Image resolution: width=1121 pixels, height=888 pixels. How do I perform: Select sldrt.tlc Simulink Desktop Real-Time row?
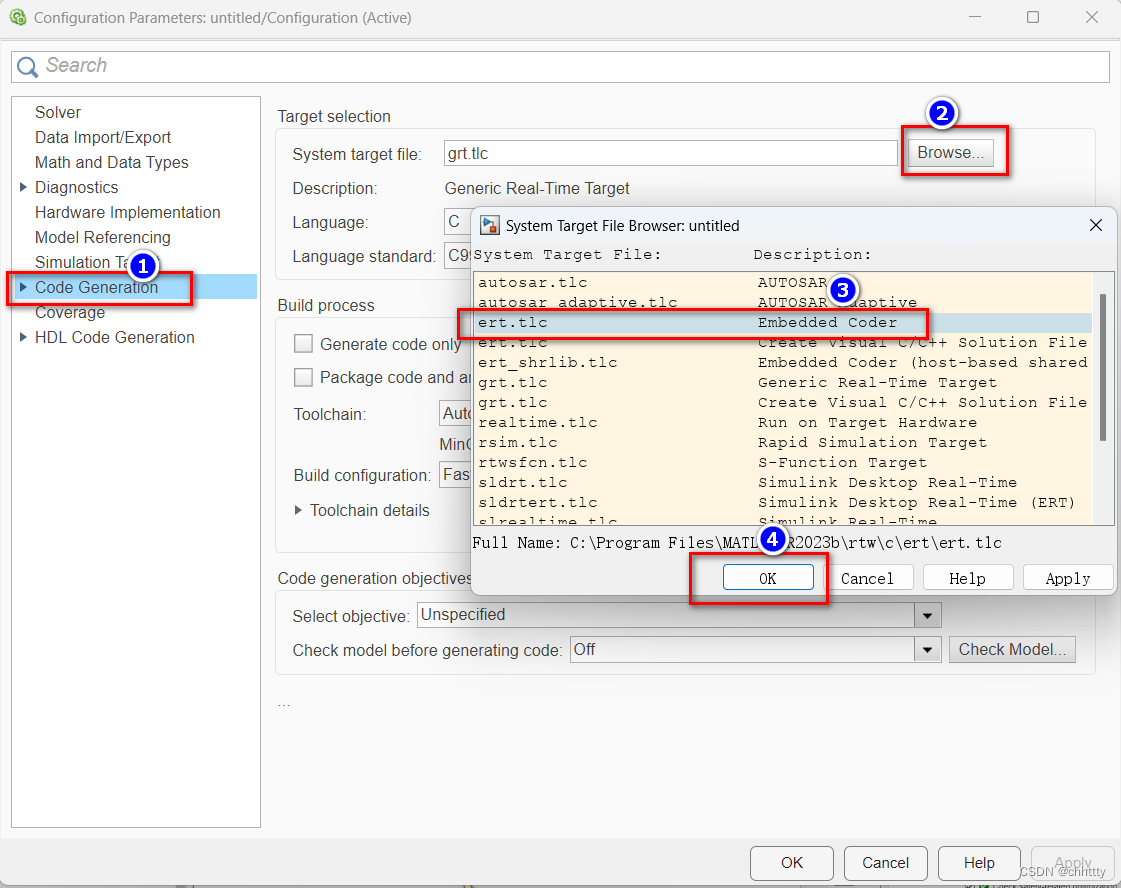[782, 483]
